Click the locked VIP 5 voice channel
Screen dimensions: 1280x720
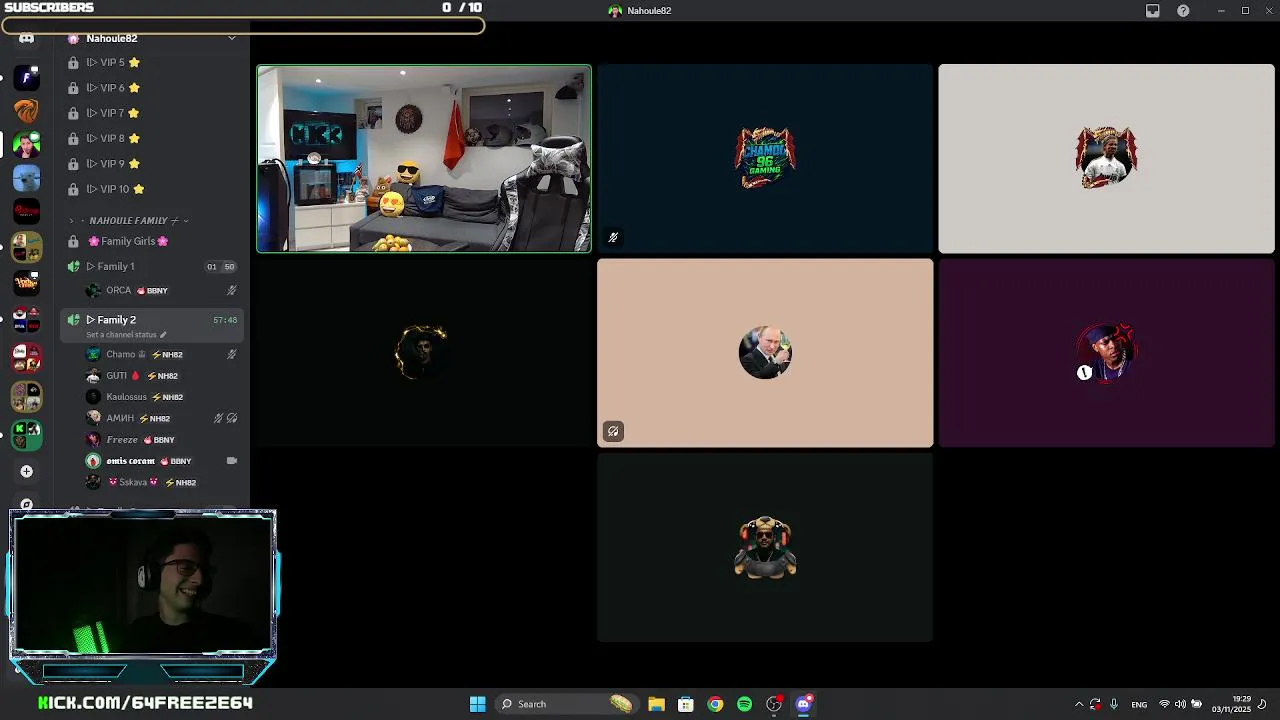click(150, 62)
